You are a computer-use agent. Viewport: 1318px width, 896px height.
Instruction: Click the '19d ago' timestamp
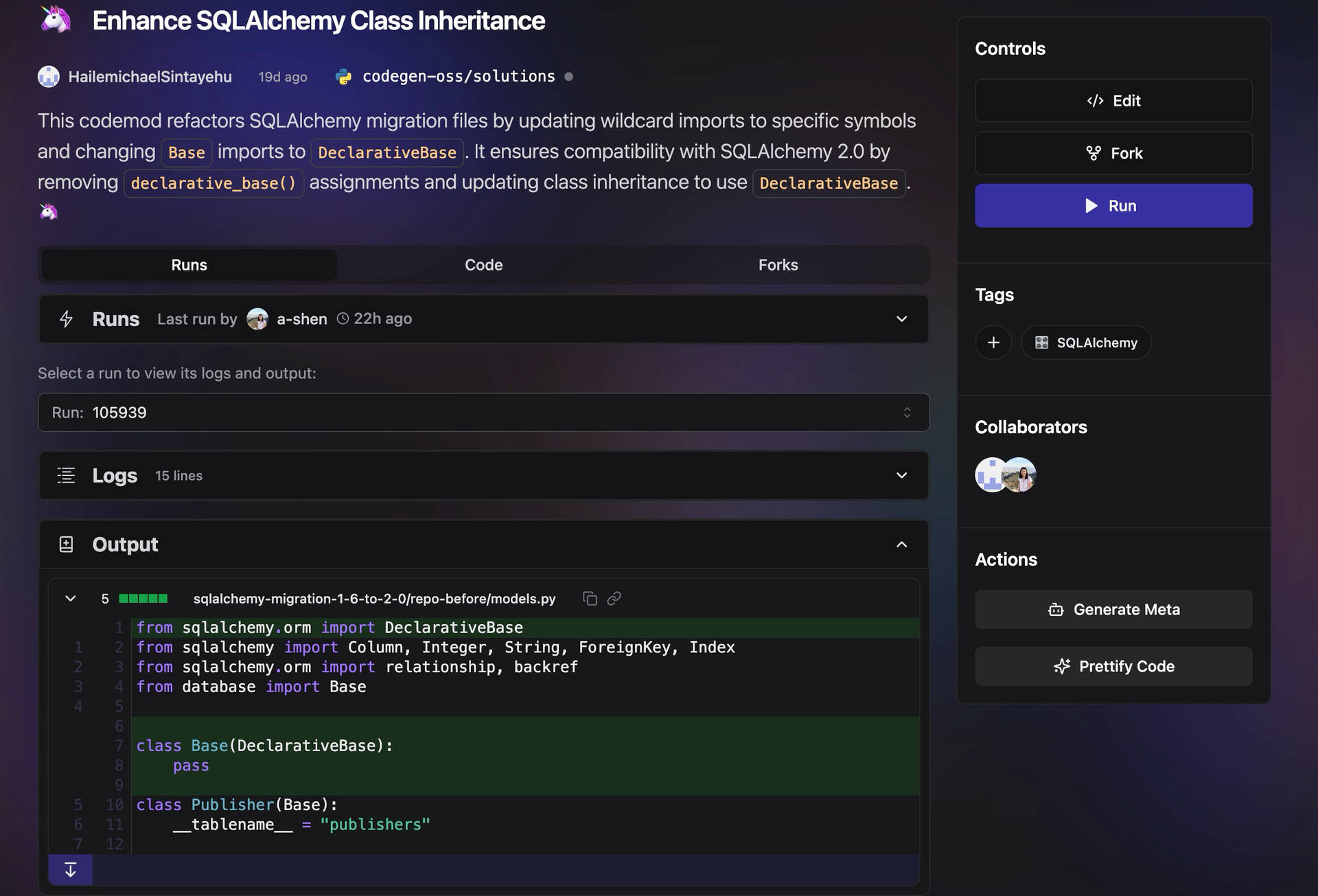click(283, 77)
